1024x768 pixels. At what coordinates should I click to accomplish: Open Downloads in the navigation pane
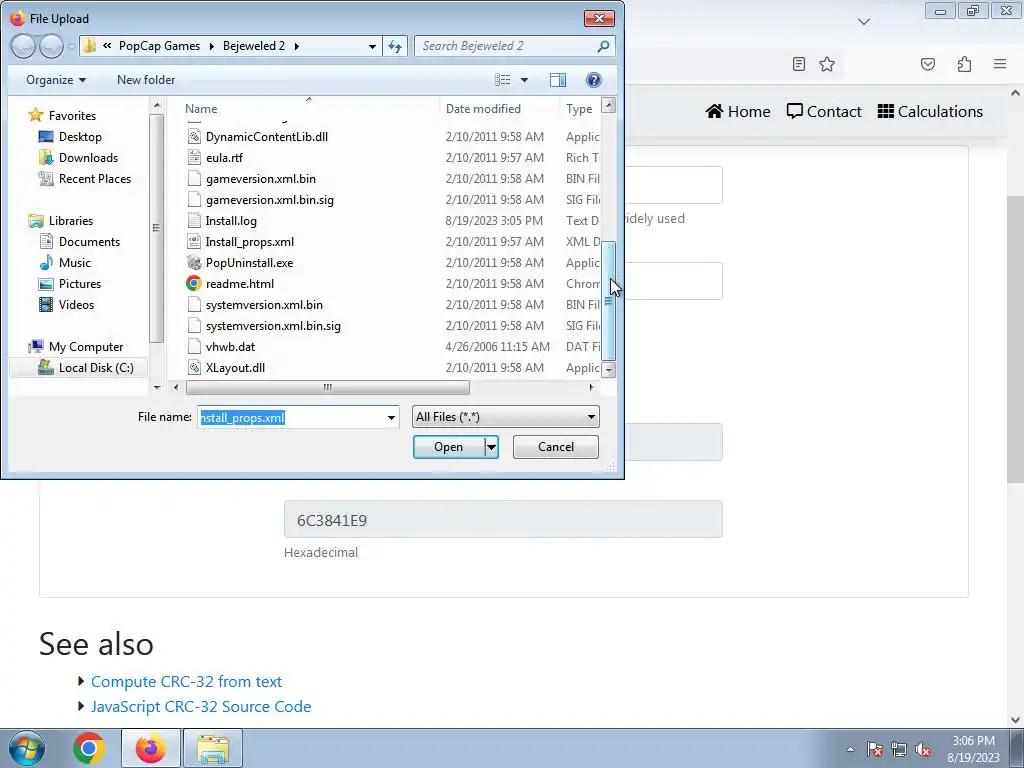point(88,157)
